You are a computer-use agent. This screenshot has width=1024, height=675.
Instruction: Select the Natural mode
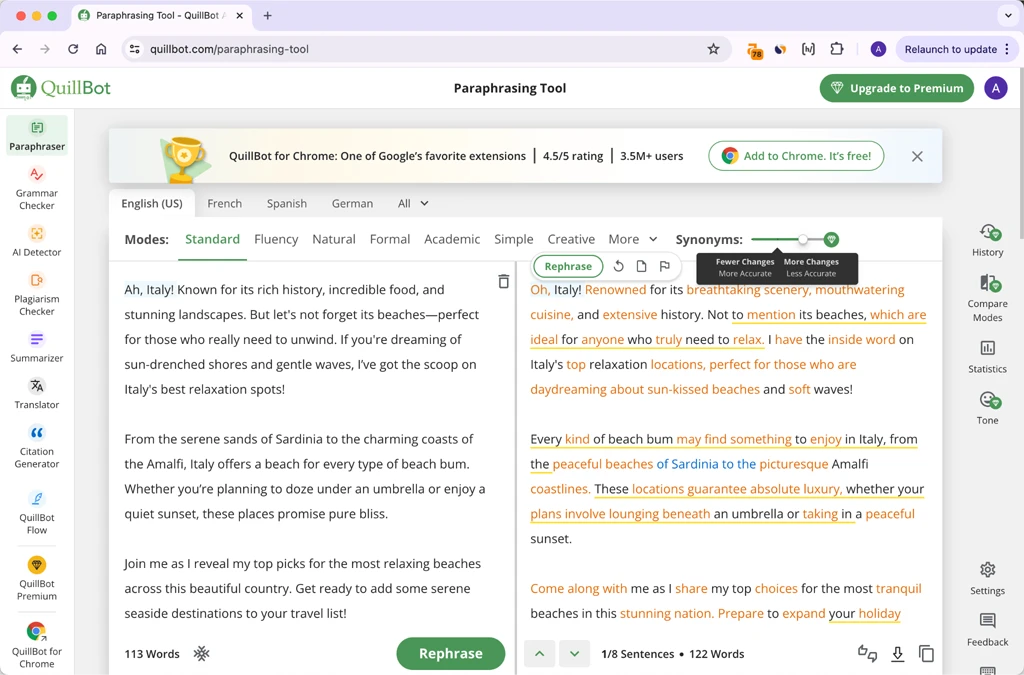[334, 240]
